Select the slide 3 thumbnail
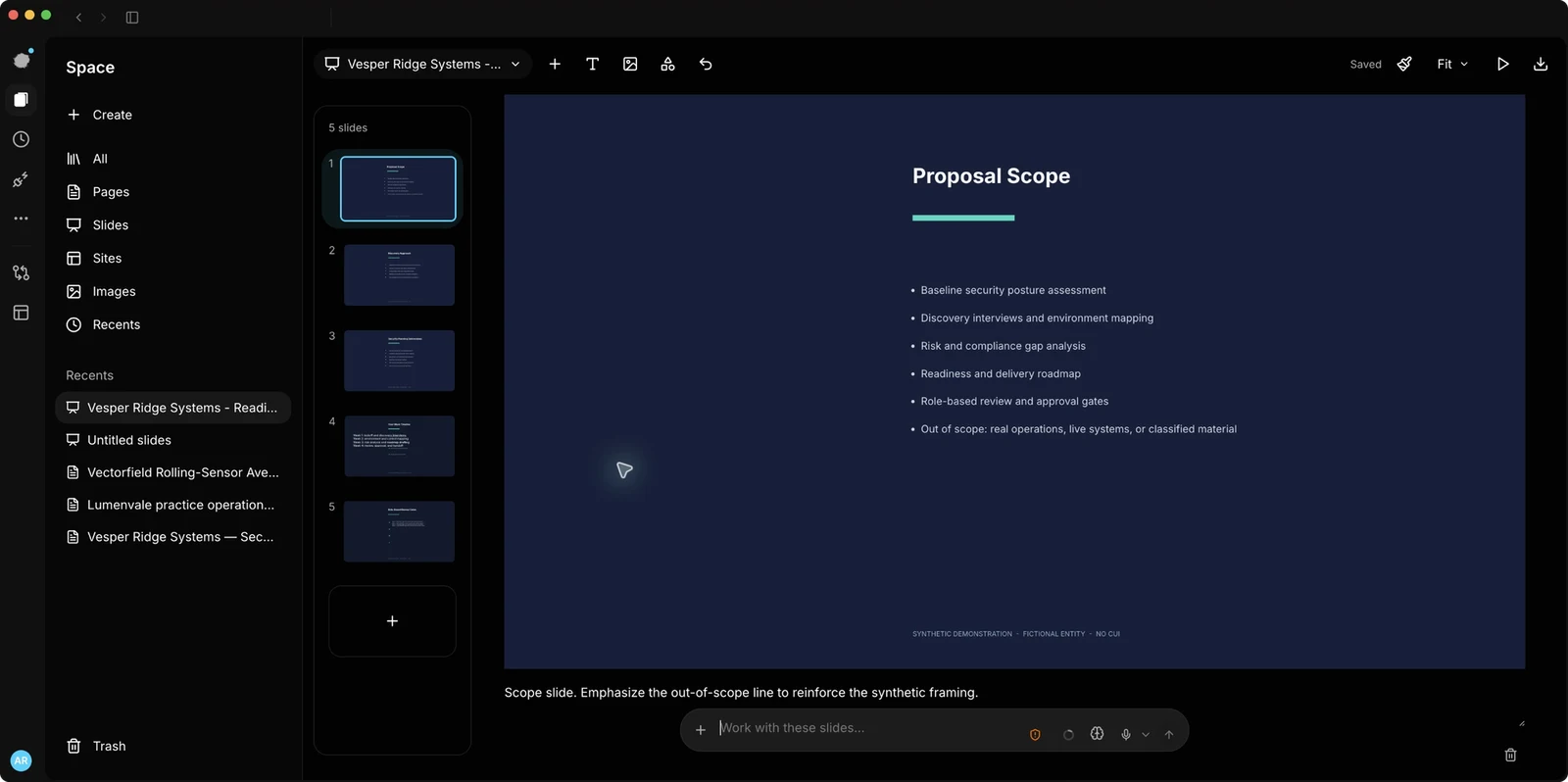The height and width of the screenshot is (782, 1568). (x=399, y=361)
